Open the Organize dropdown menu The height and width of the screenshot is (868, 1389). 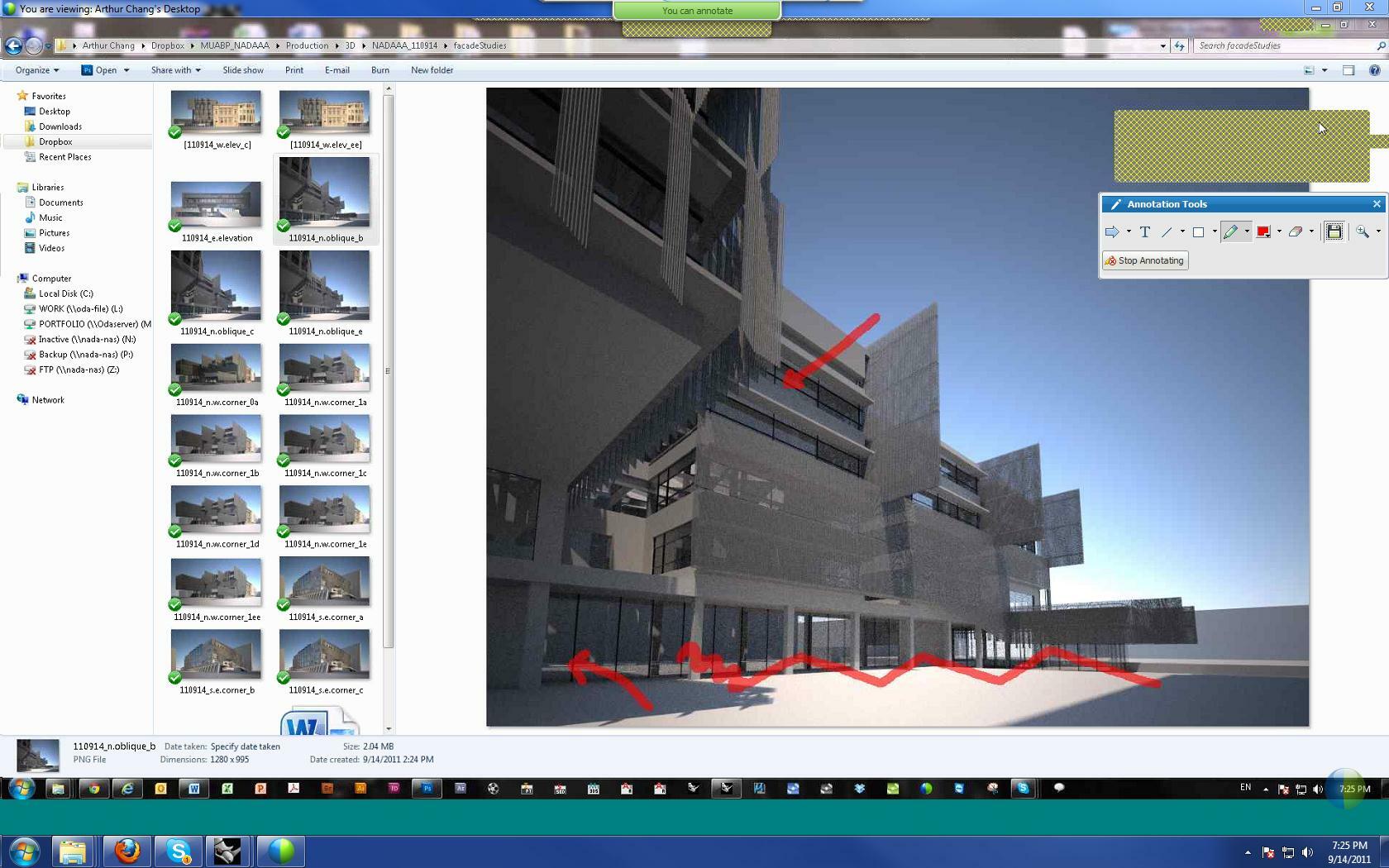point(37,70)
